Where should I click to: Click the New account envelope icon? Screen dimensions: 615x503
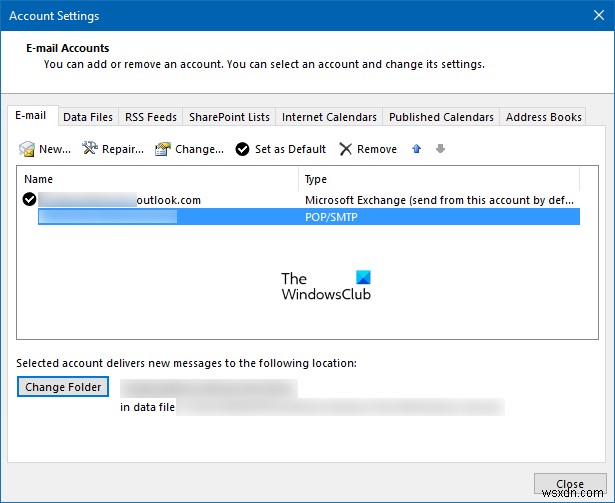pos(27,149)
